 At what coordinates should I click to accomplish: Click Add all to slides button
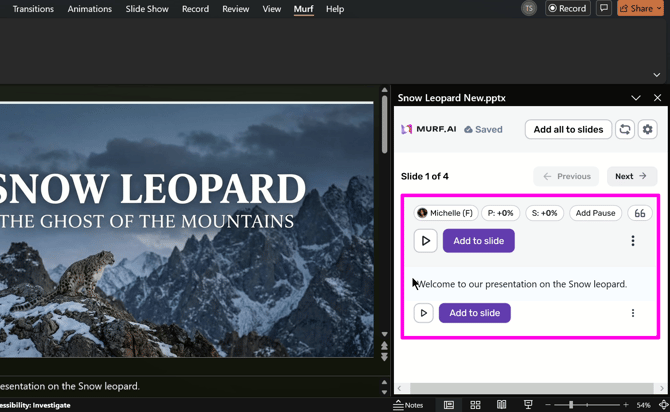click(568, 129)
